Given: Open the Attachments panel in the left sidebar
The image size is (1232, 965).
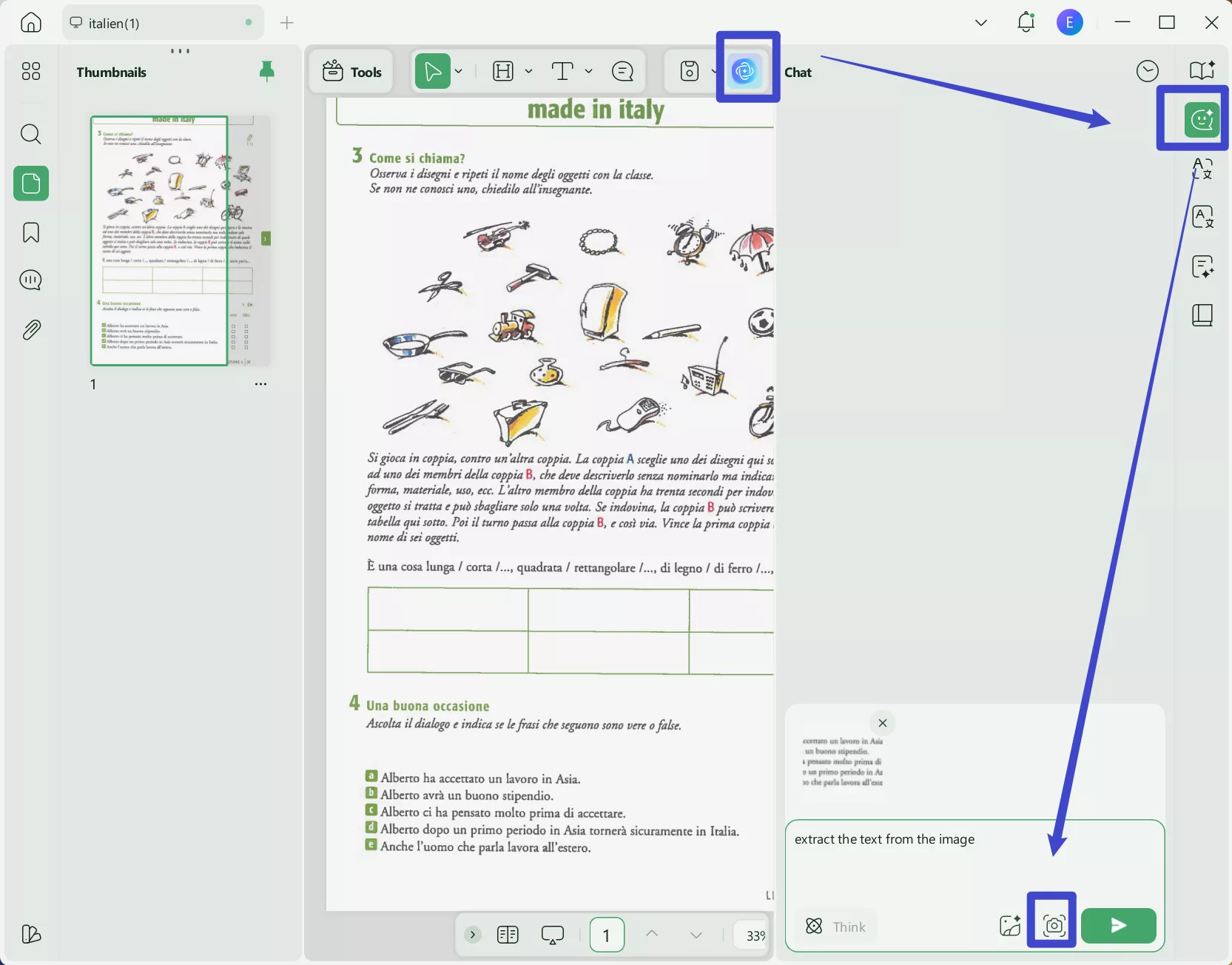Looking at the screenshot, I should (30, 329).
